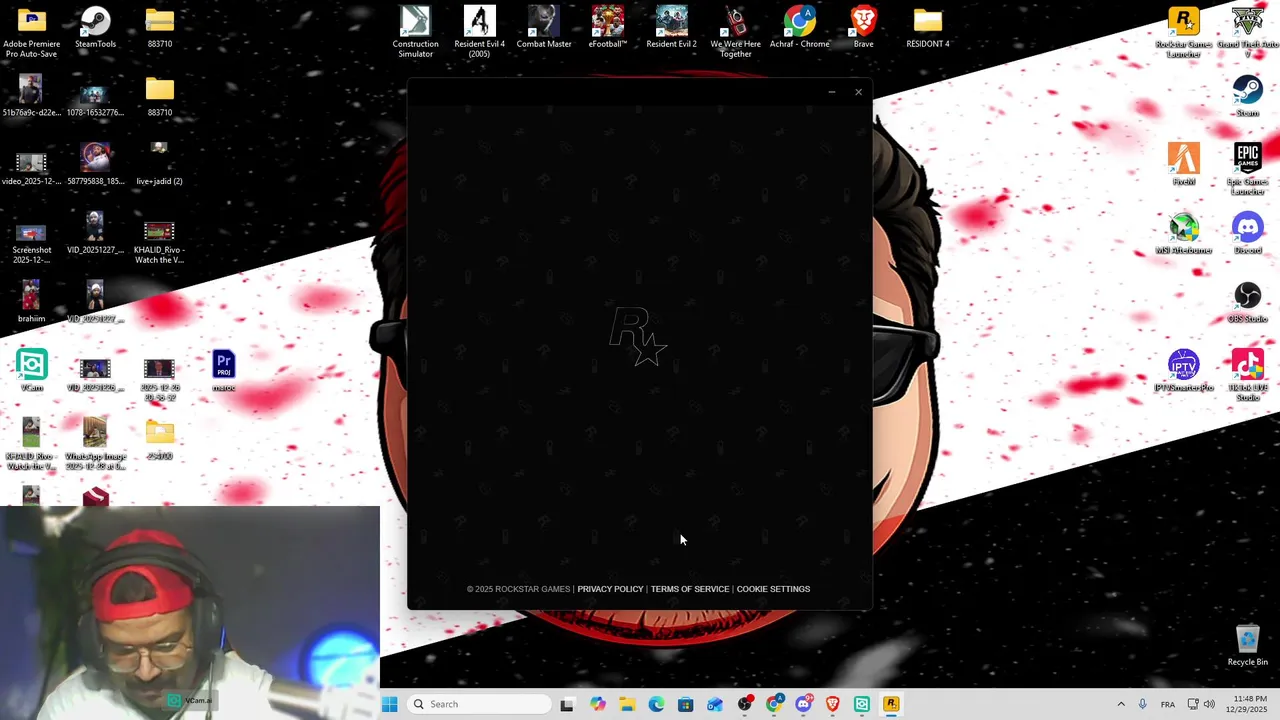Open FRA language input switcher
1280x720 pixels.
1167,704
